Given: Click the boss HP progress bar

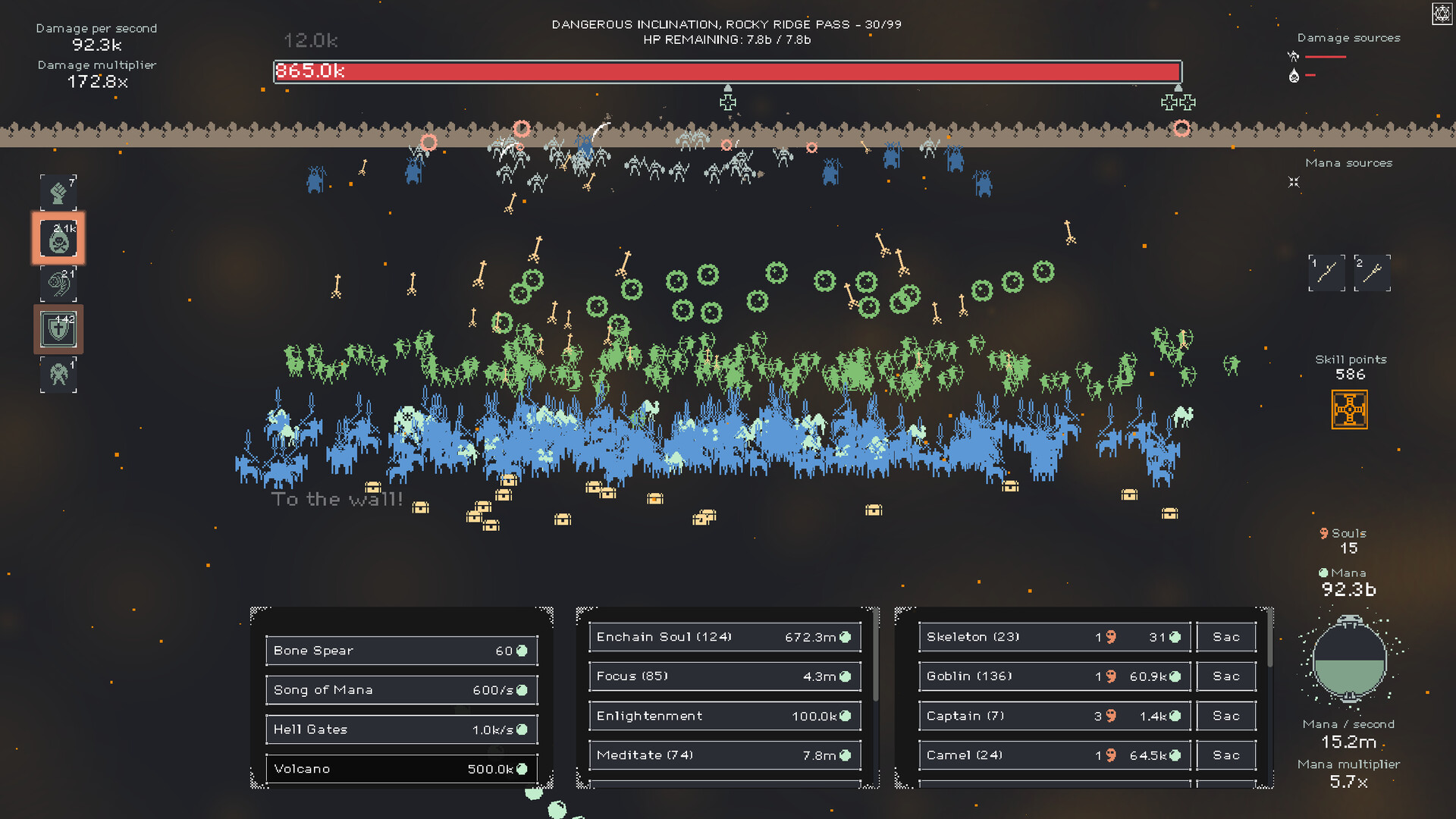Looking at the screenshot, I should pyautogui.click(x=727, y=71).
